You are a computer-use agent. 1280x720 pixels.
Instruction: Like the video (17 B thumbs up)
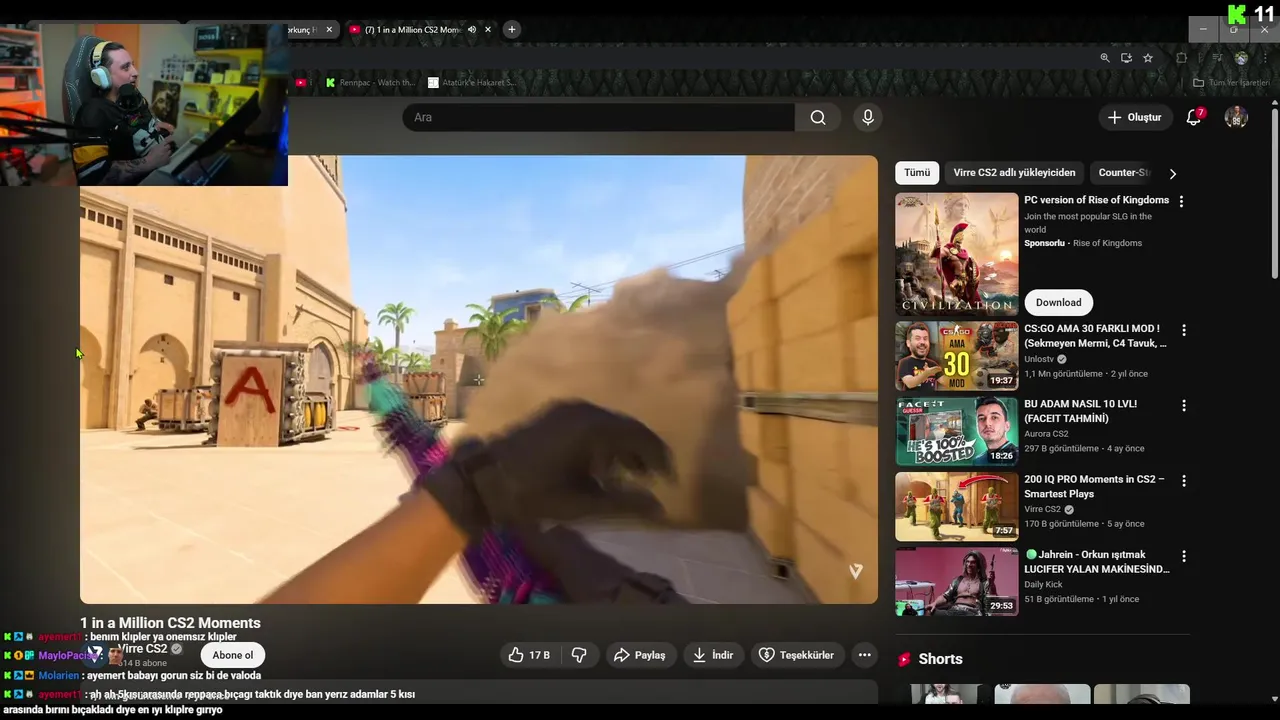click(x=529, y=655)
